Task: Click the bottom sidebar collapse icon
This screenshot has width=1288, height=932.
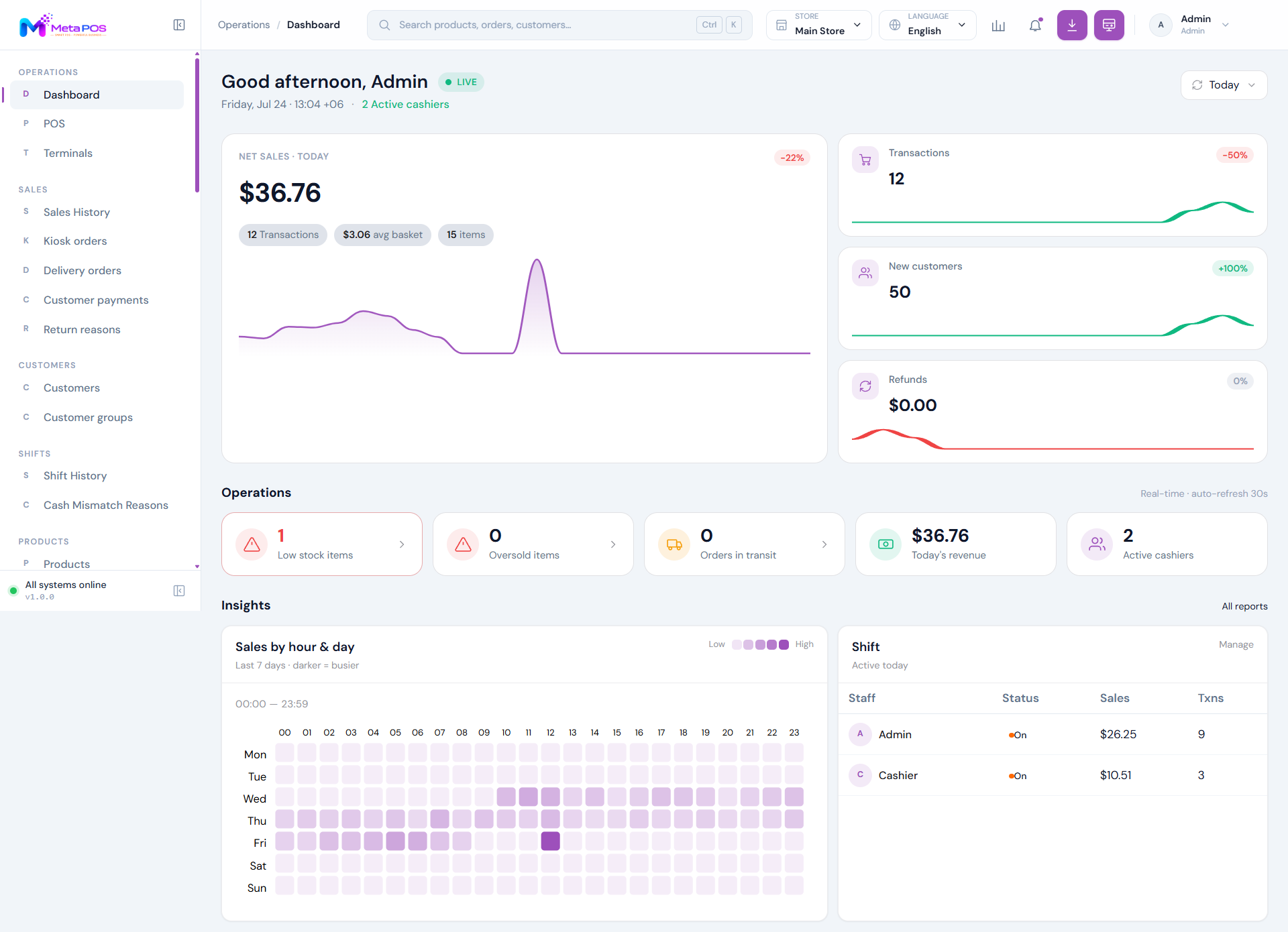Action: pyautogui.click(x=179, y=591)
